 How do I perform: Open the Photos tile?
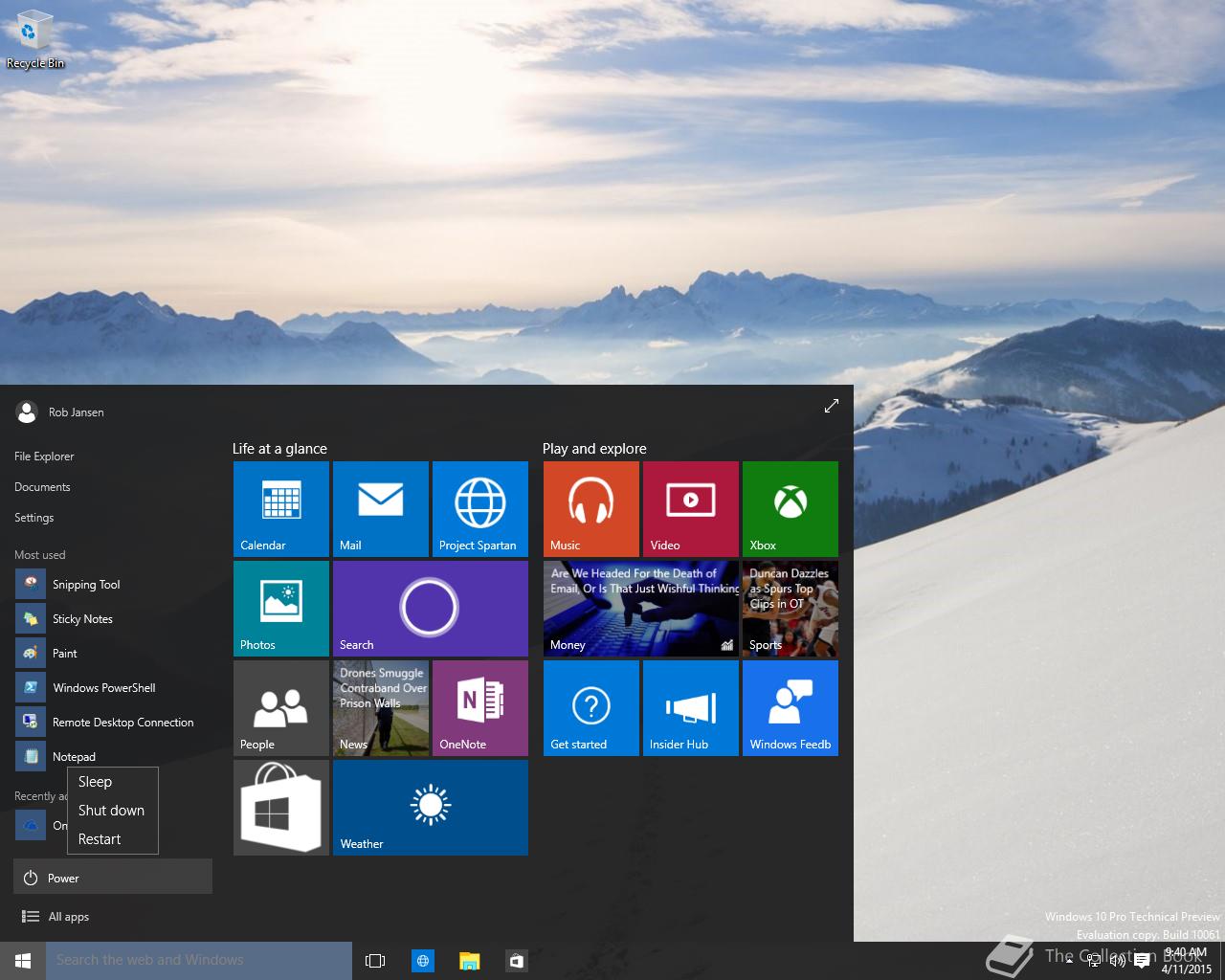281,609
